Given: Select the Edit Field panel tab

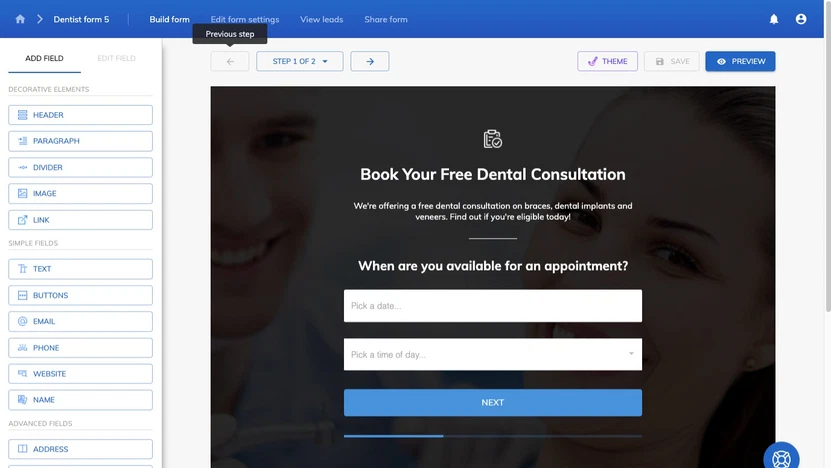Looking at the screenshot, I should (116, 58).
